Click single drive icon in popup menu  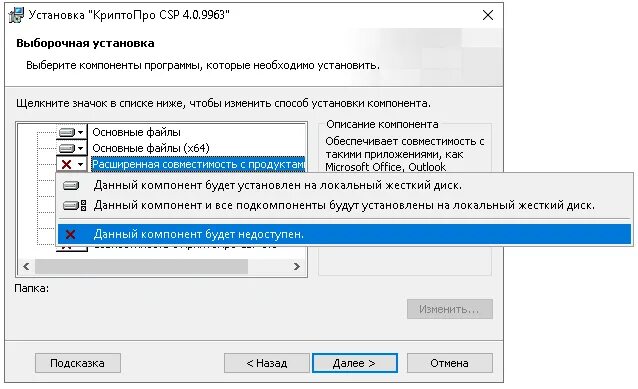(x=71, y=186)
